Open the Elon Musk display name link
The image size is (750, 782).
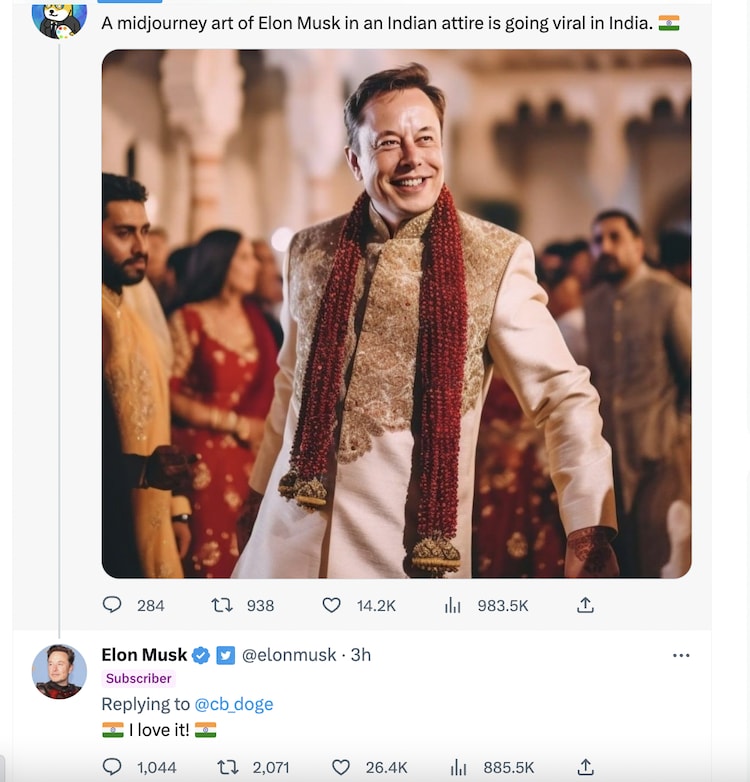click(144, 655)
